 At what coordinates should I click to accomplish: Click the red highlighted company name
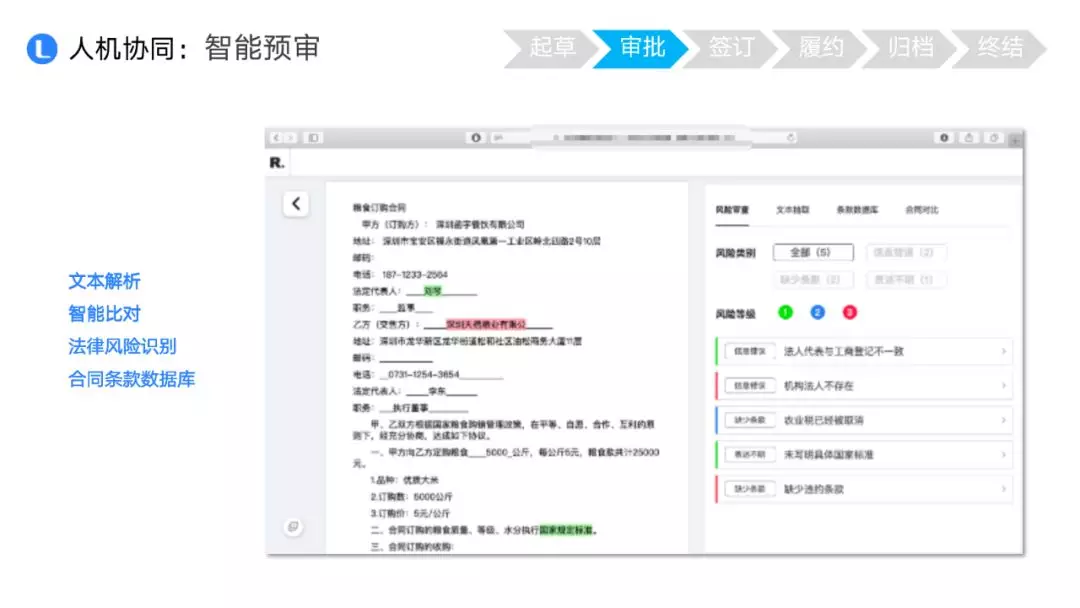pyautogui.click(x=486, y=324)
